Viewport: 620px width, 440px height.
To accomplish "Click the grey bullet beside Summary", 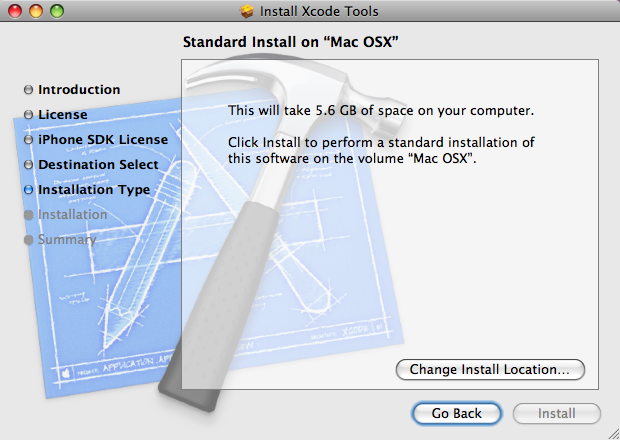I will click(28, 240).
